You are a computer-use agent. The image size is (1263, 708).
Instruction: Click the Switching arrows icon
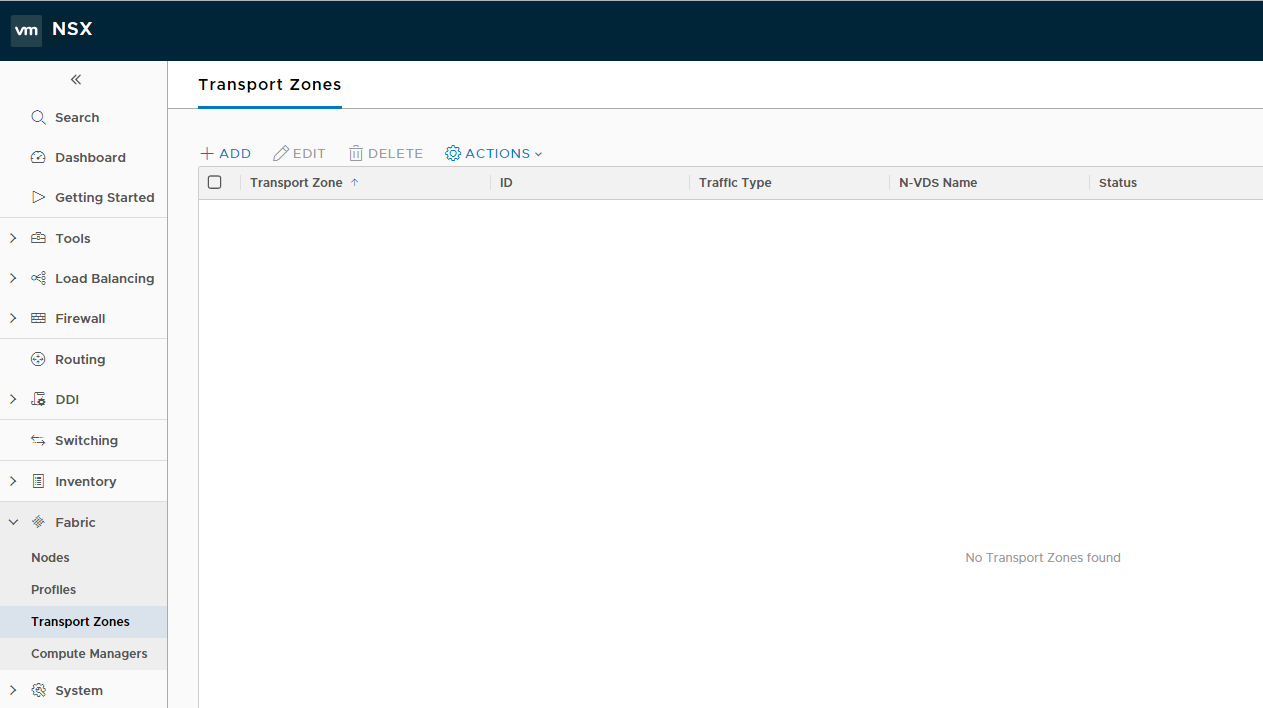point(38,440)
